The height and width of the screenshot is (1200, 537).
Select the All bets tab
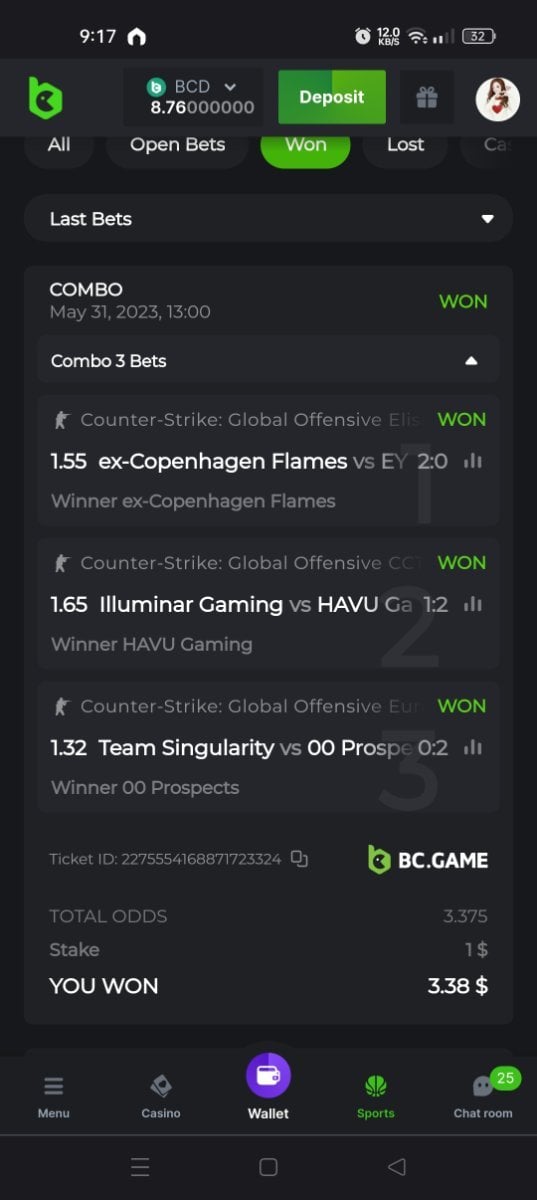point(59,144)
